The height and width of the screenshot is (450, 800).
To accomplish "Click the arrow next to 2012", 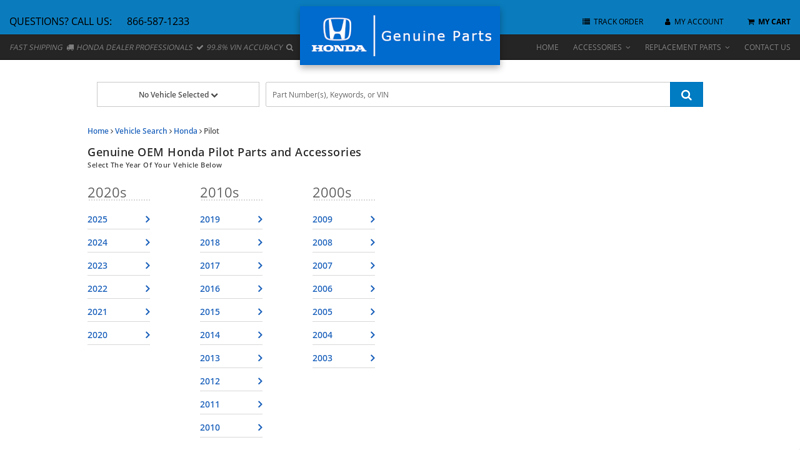I will click(260, 381).
